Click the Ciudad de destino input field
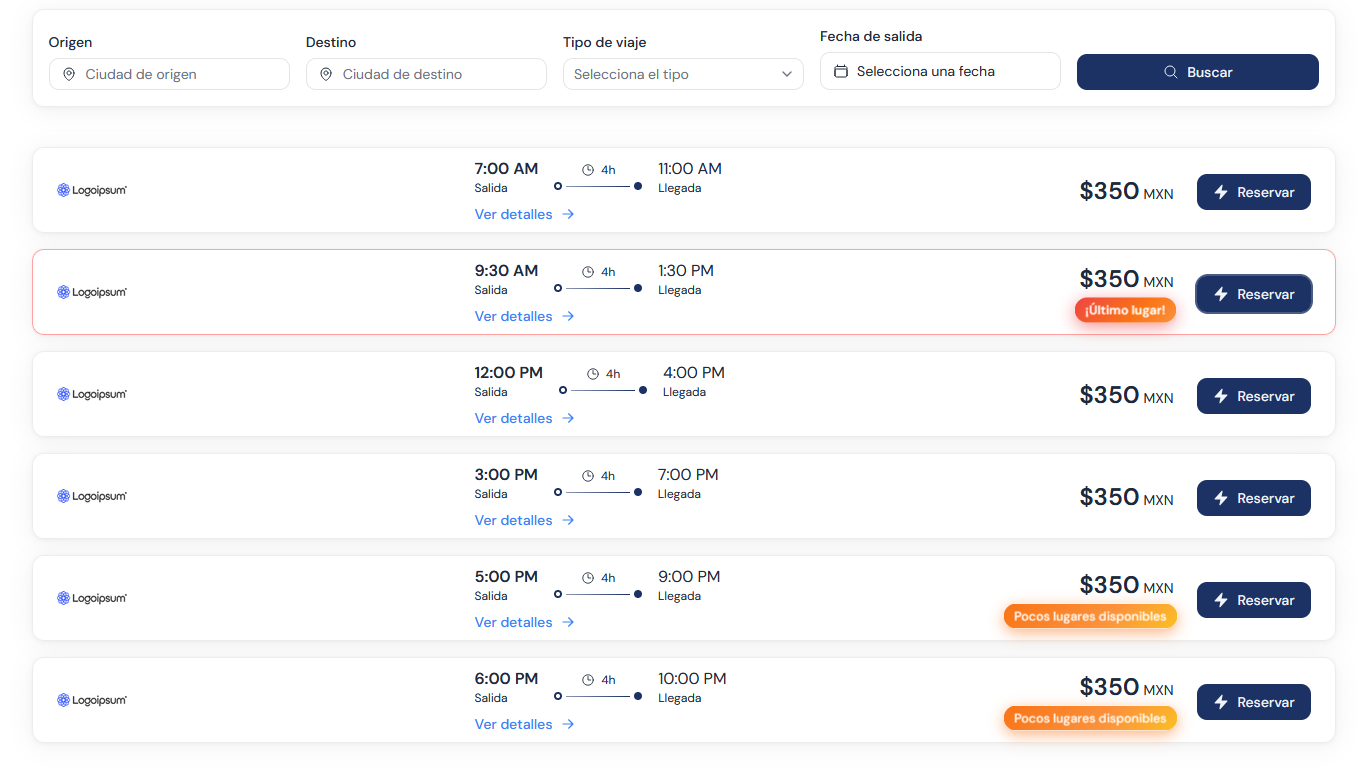 [426, 74]
